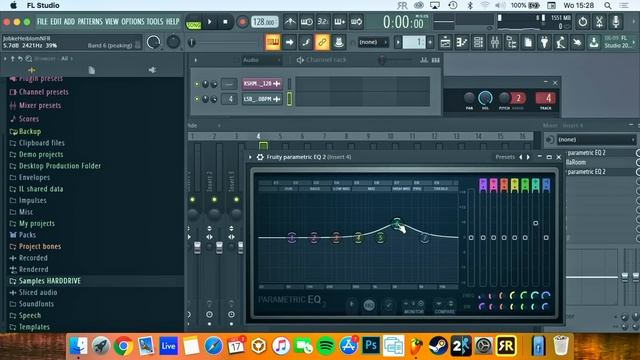640x360 pixels.
Task: Click the step editing arrow icon
Action: pyautogui.click(x=289, y=42)
